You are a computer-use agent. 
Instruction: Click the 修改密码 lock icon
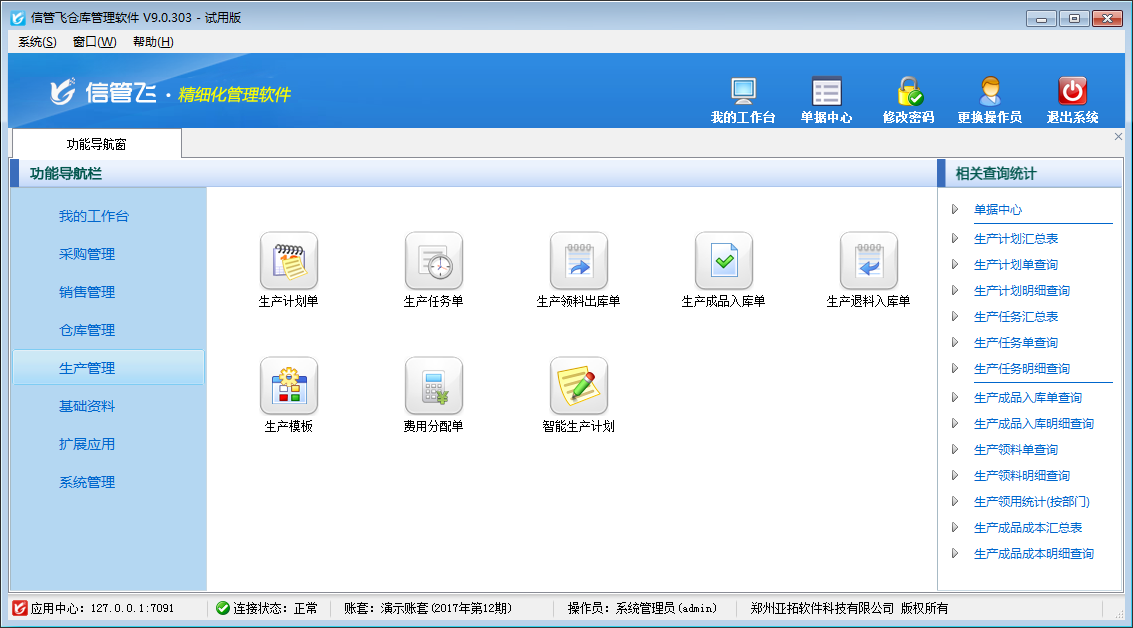(908, 92)
